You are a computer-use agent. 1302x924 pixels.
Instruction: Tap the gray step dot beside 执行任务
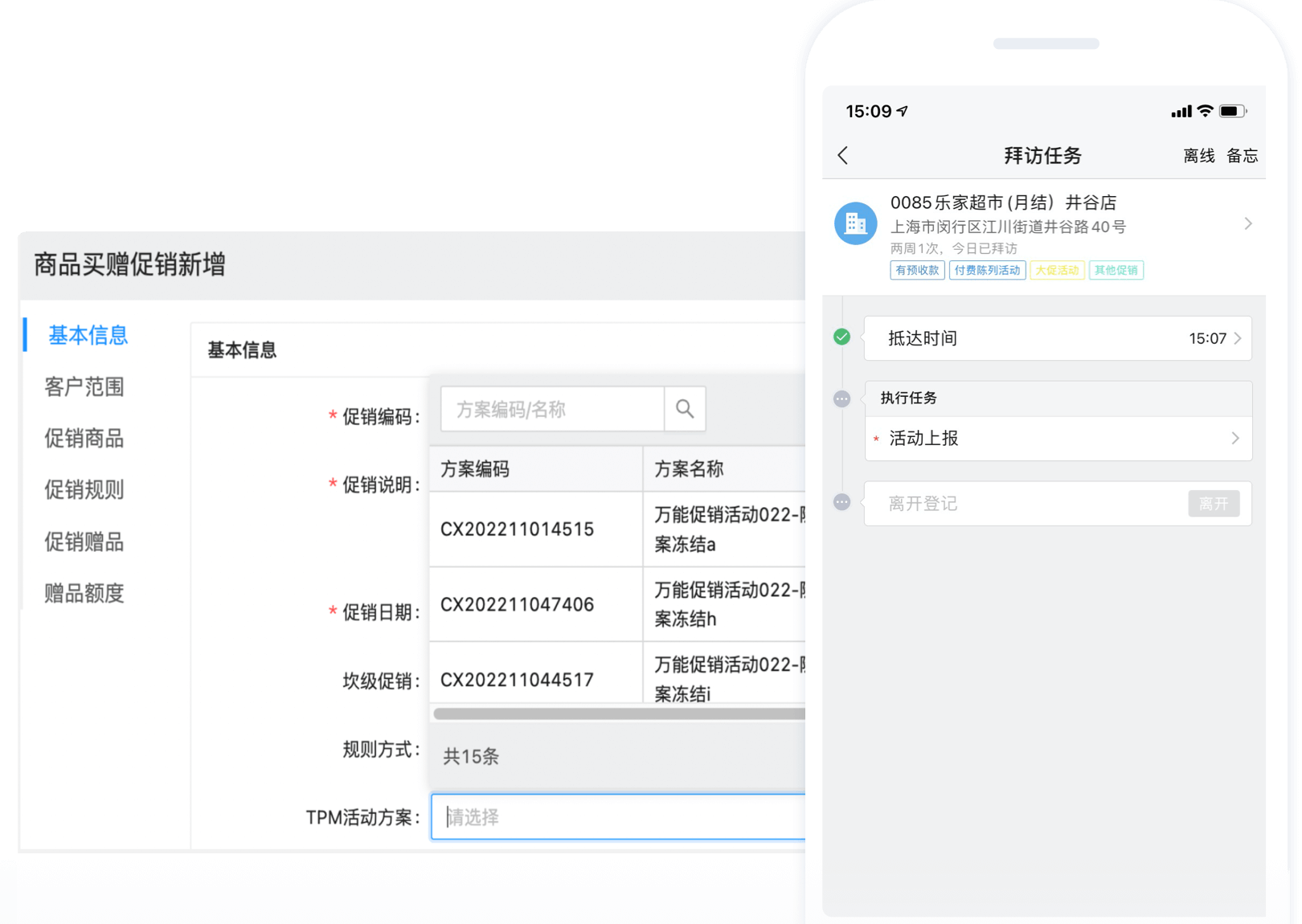(x=841, y=399)
